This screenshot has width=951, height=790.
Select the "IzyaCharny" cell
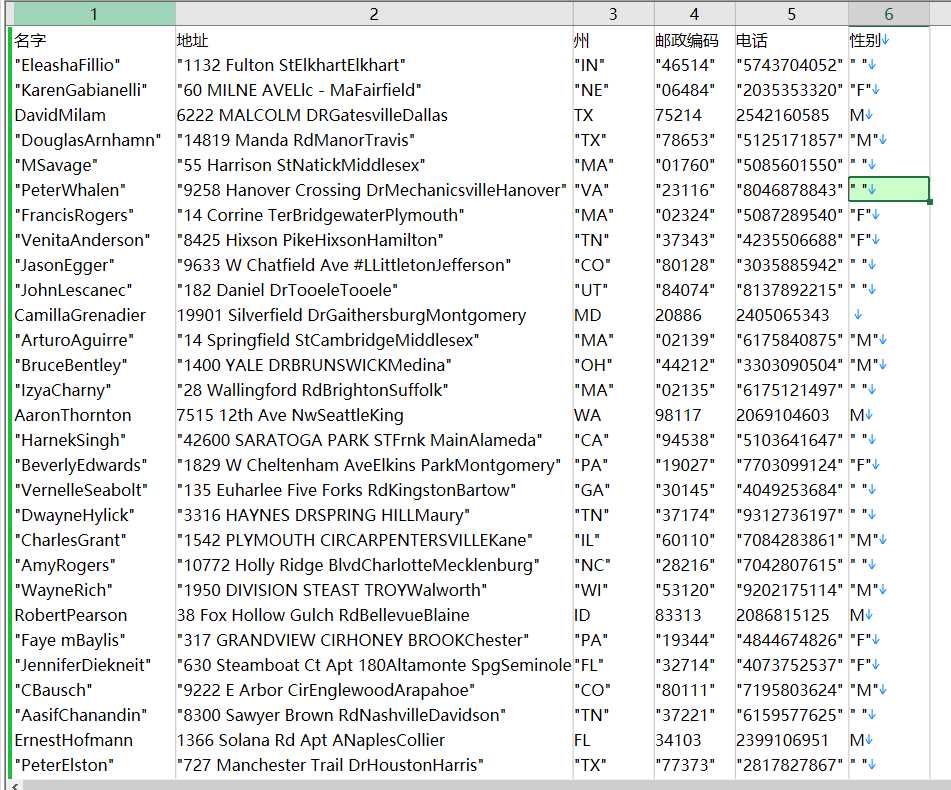[93, 390]
